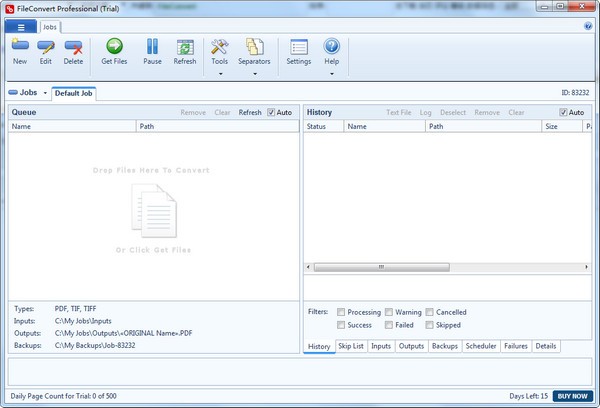The image size is (600, 408).
Task: Create a New job
Action: 20,52
